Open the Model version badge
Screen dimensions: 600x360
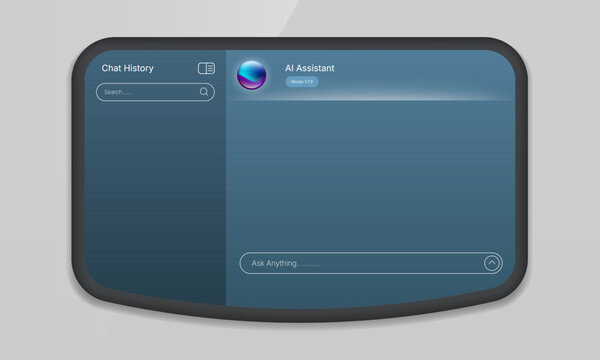302,82
